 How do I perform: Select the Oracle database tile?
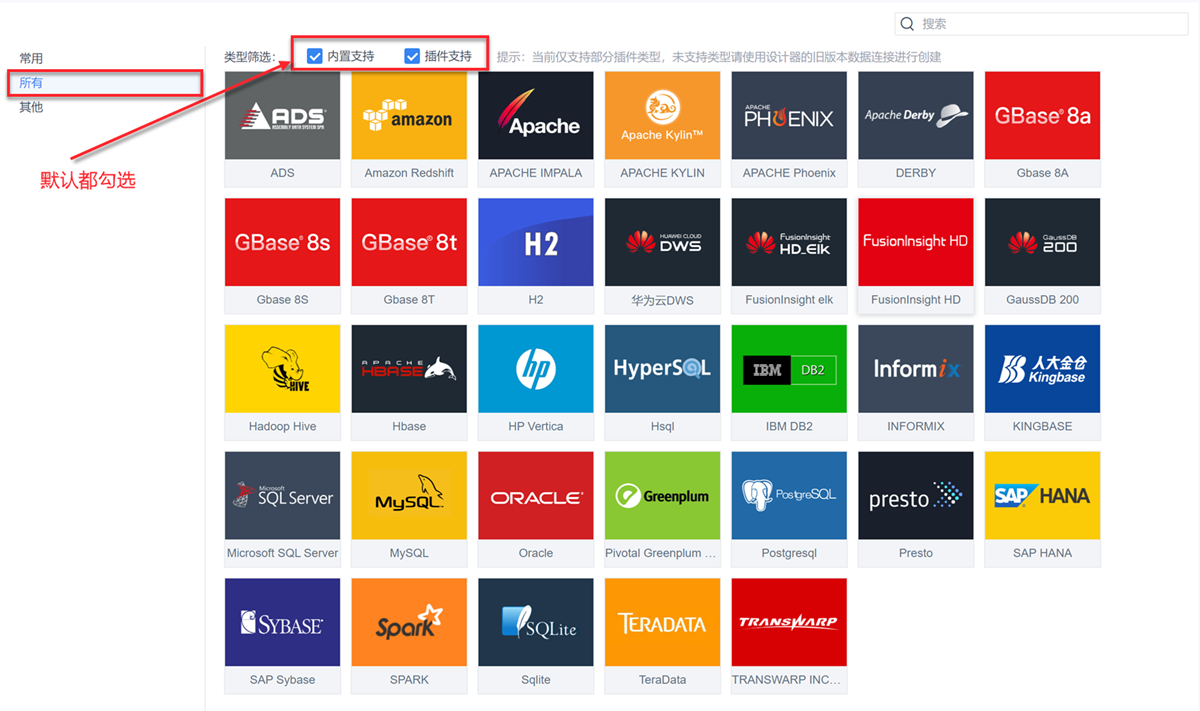point(536,510)
